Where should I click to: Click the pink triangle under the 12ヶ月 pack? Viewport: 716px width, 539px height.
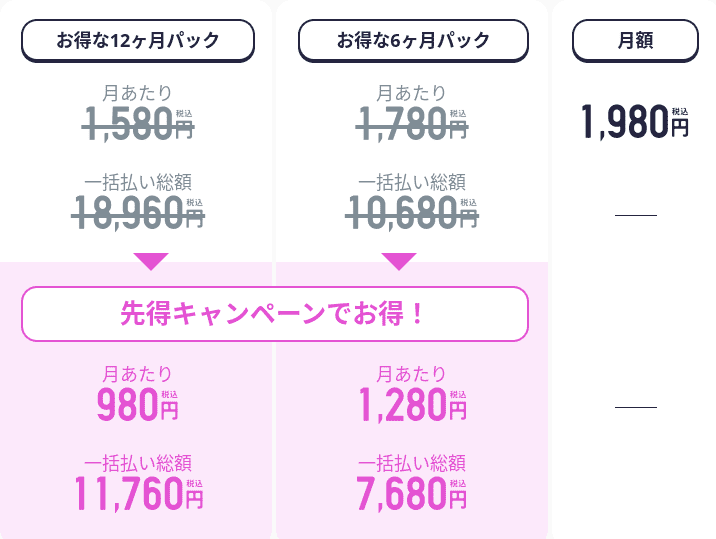151,261
